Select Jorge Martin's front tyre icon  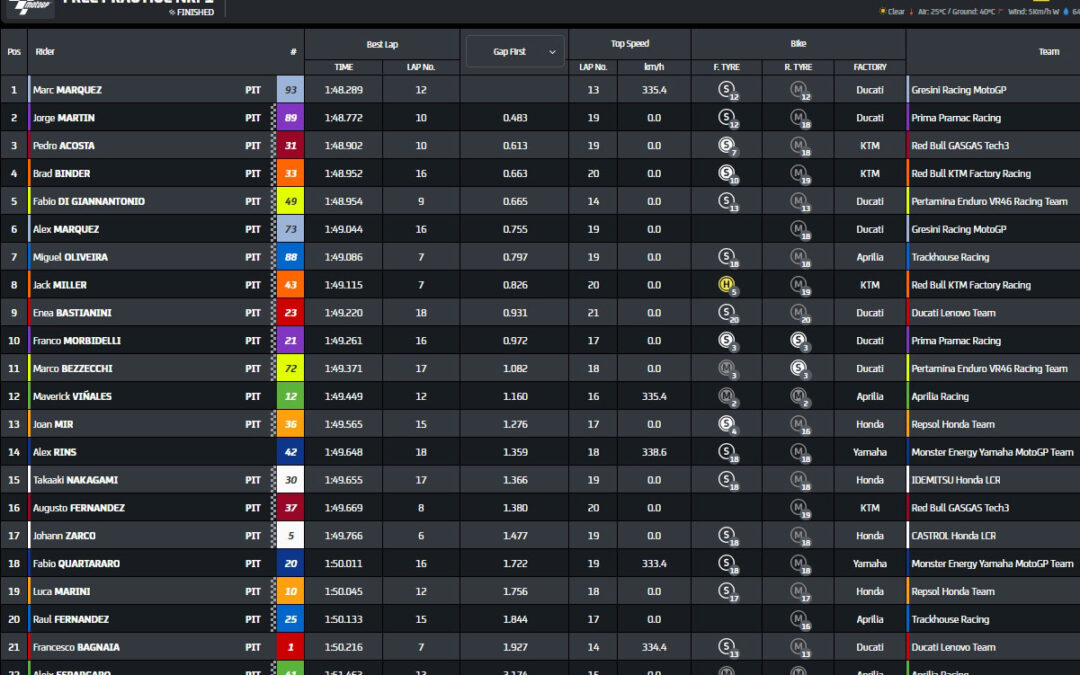[727, 118]
